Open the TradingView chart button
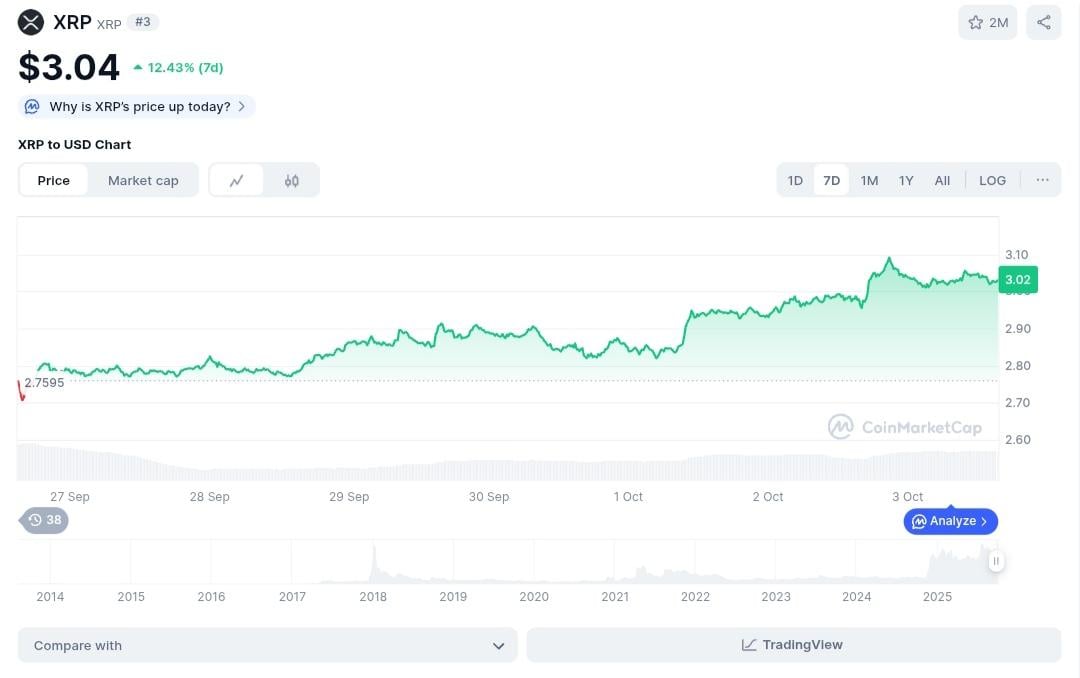The width and height of the screenshot is (1080, 678). pos(793,645)
